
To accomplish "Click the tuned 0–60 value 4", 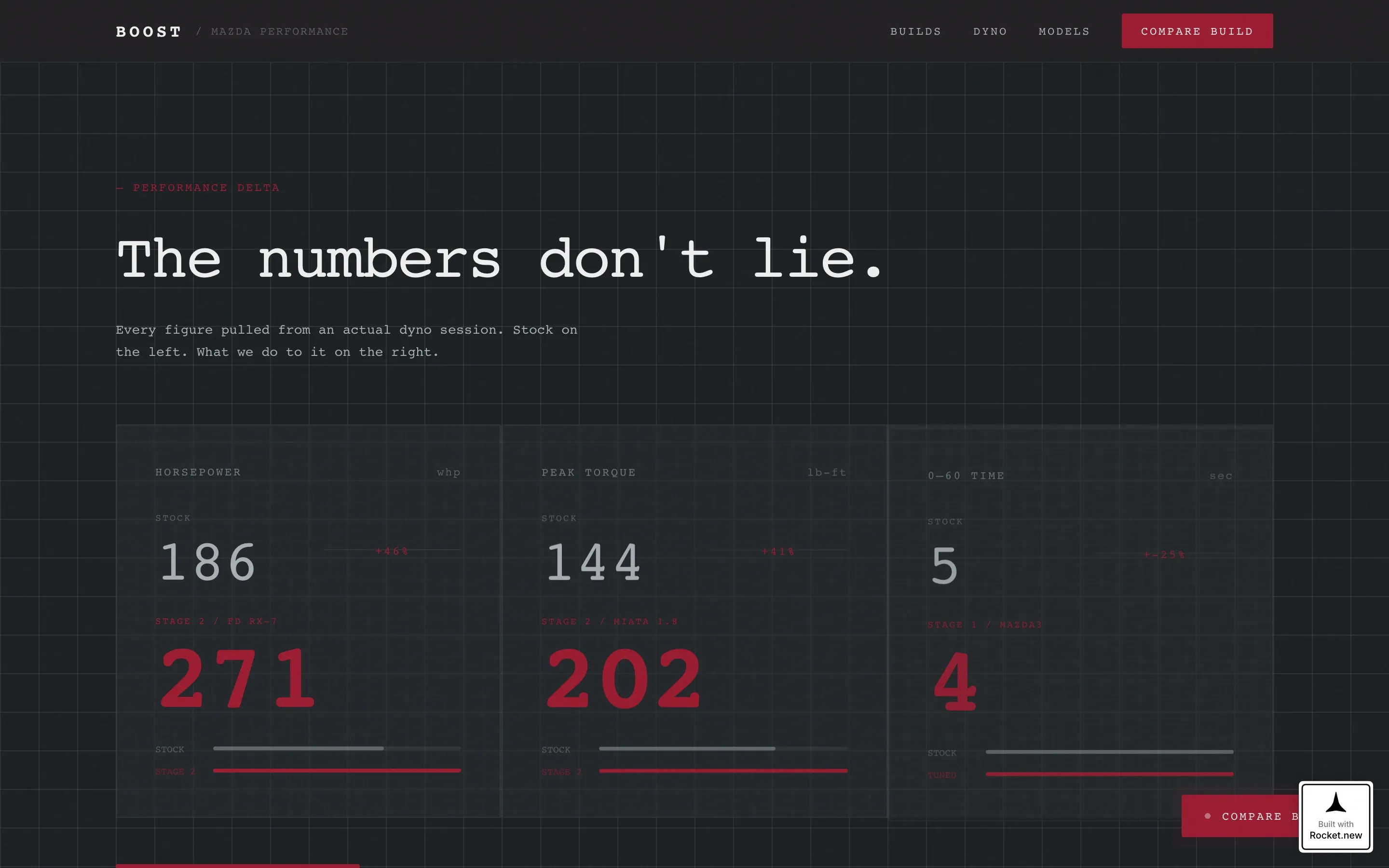I will click(x=954, y=681).
